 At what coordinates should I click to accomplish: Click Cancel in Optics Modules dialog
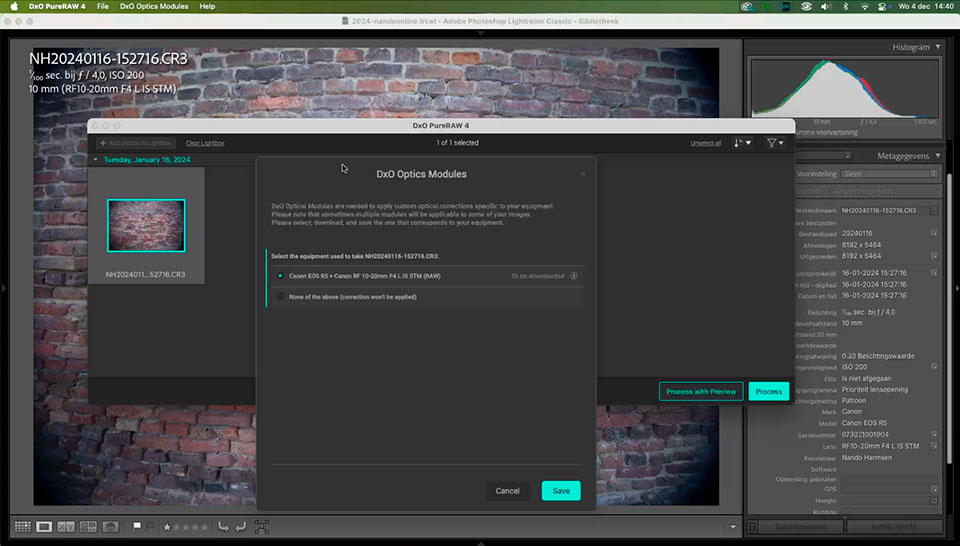[x=508, y=491]
